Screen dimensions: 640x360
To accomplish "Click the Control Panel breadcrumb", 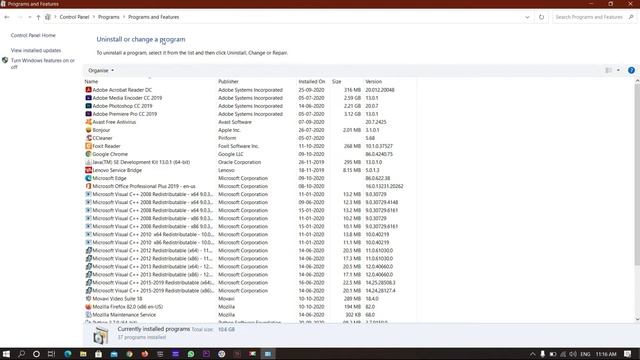I will pyautogui.click(x=74, y=17).
